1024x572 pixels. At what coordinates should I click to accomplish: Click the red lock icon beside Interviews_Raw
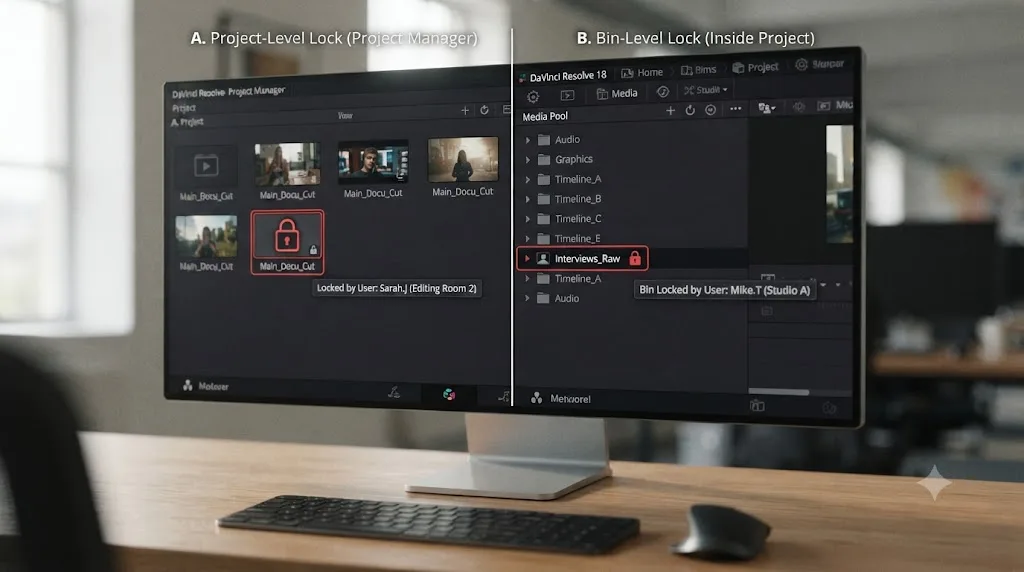tap(635, 259)
